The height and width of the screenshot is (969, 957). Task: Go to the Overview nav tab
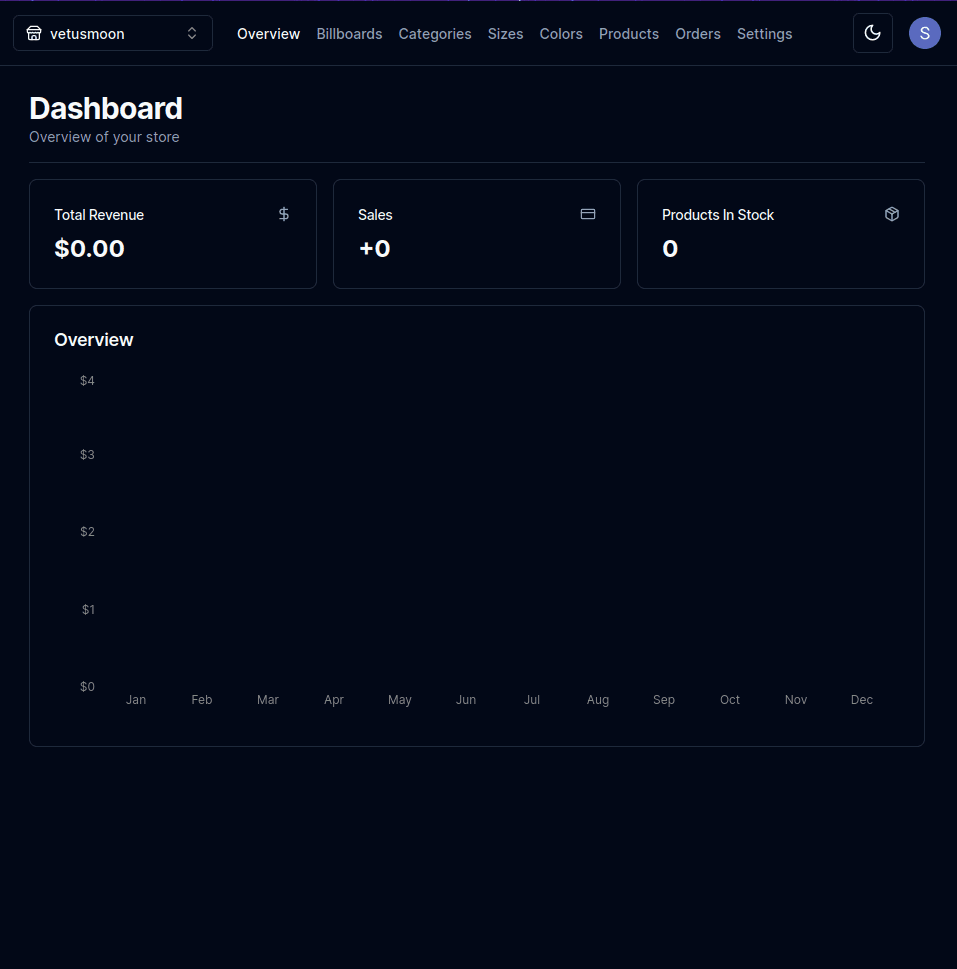[268, 34]
